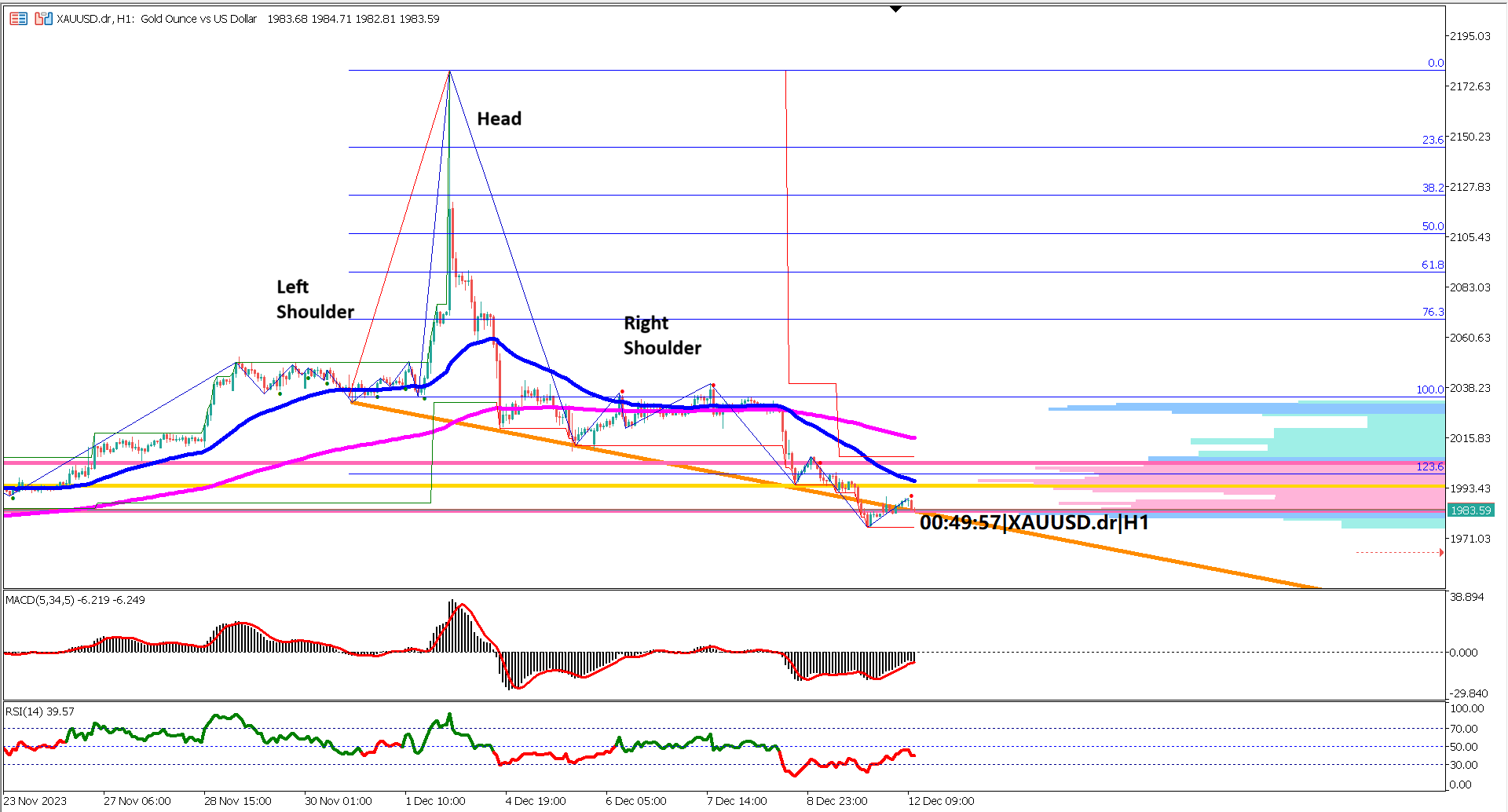The image size is (1508, 812).
Task: Select the 61.8 Fibonacci retracement label
Action: tap(1435, 265)
